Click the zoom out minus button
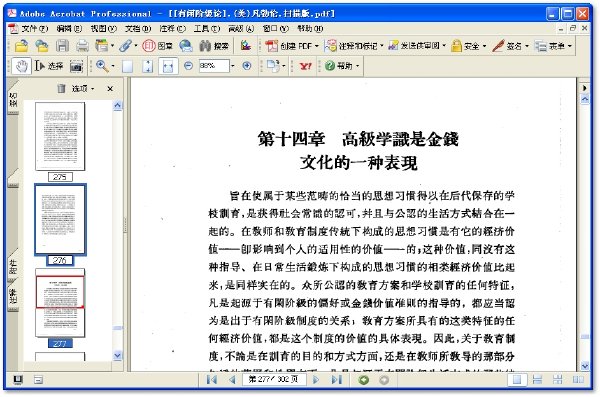The height and width of the screenshot is (397, 600). coord(188,66)
